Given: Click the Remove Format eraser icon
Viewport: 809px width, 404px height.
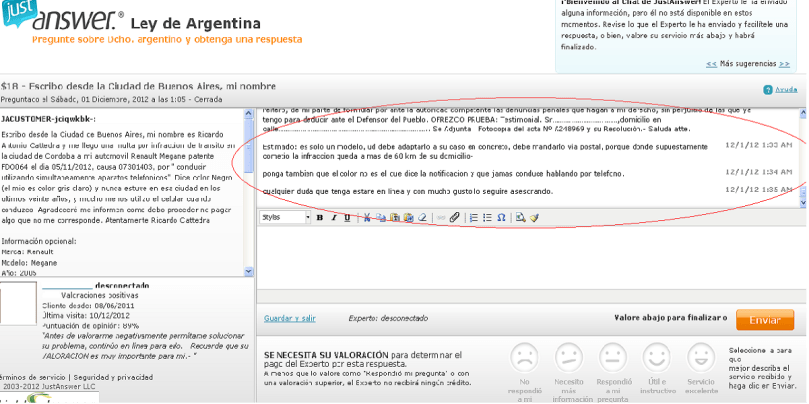Looking at the screenshot, I should 423,218.
